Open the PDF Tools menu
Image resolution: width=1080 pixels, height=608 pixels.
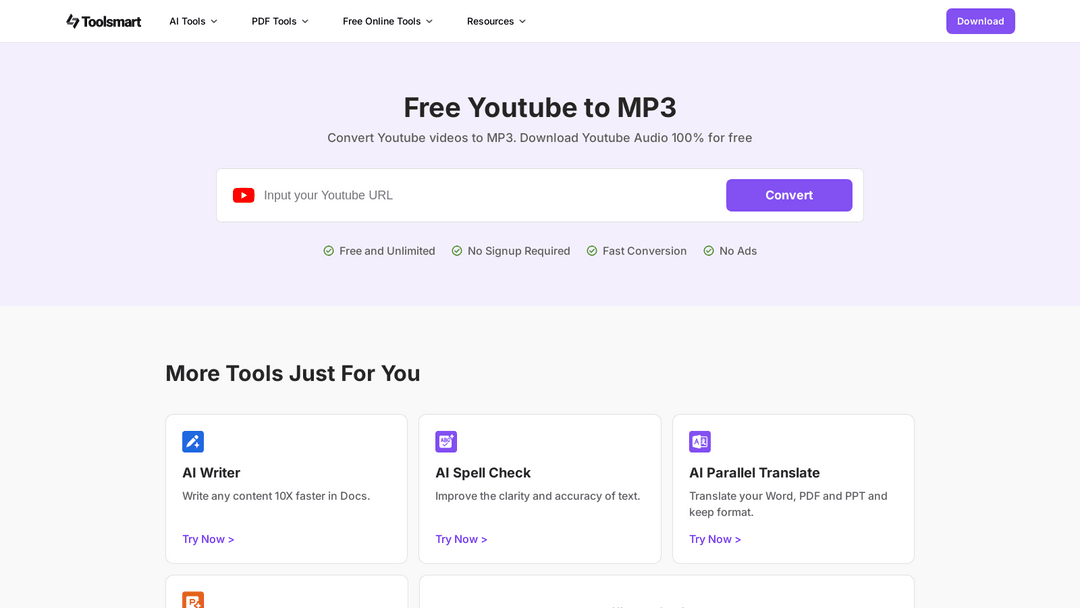pyautogui.click(x=280, y=21)
